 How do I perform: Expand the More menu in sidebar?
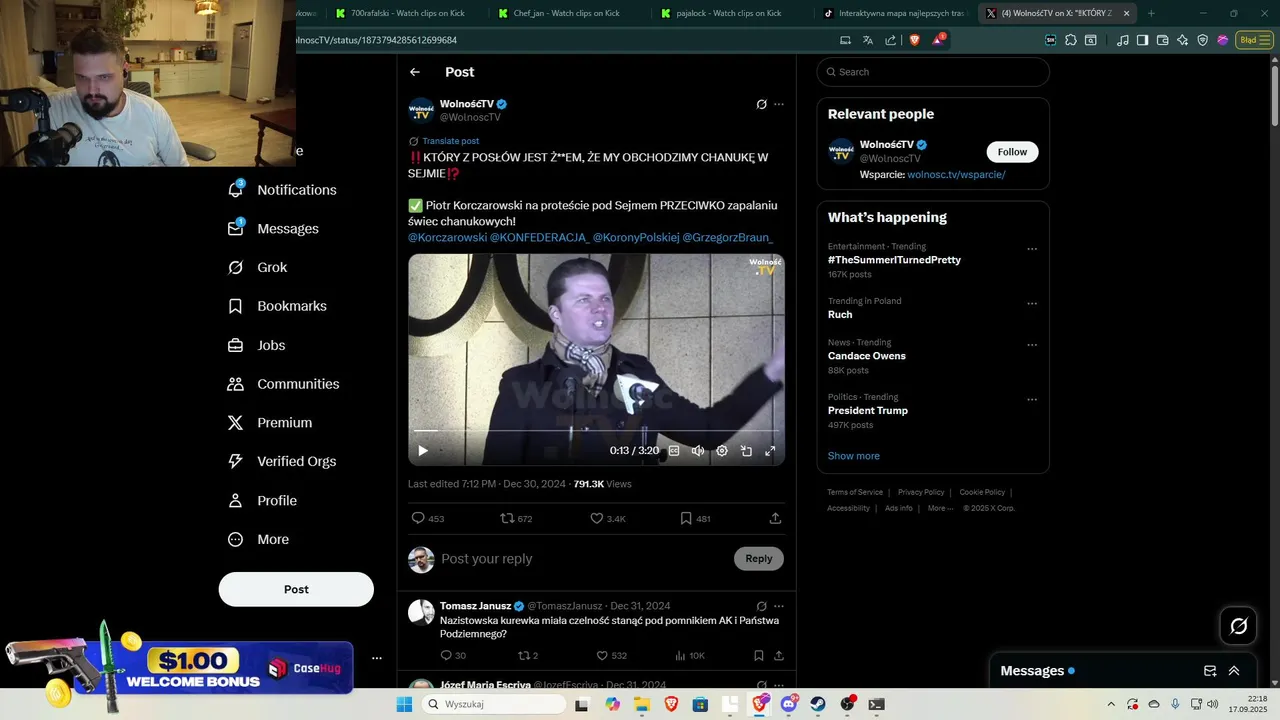tap(258, 540)
